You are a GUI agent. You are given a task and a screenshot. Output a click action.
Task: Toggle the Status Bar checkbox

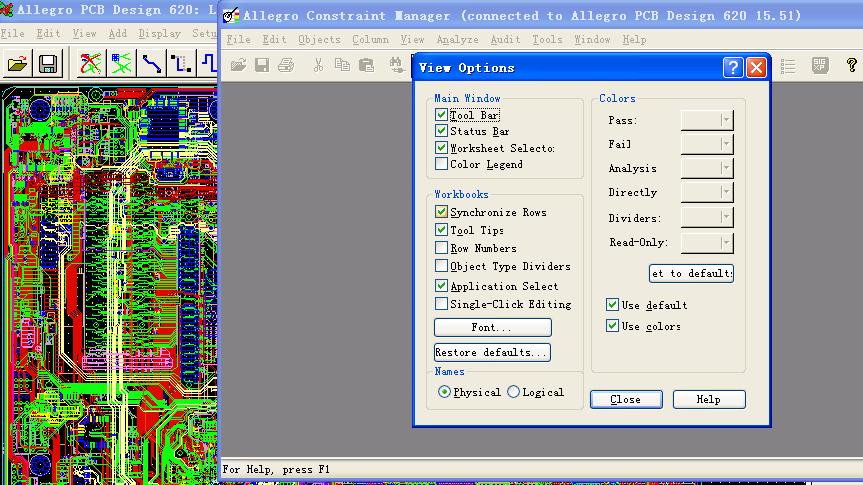(x=441, y=131)
